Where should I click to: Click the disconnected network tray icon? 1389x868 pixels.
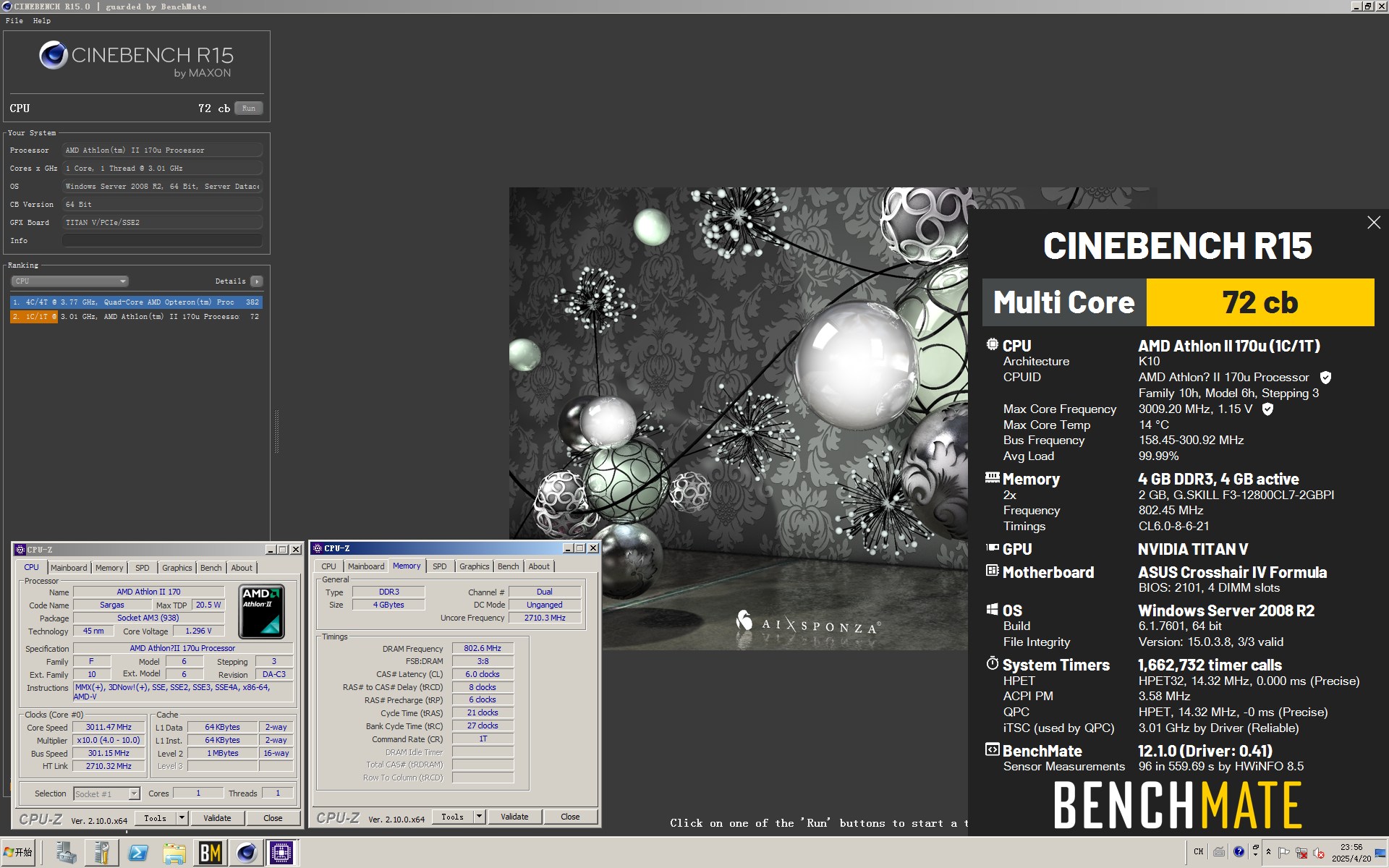click(1301, 853)
